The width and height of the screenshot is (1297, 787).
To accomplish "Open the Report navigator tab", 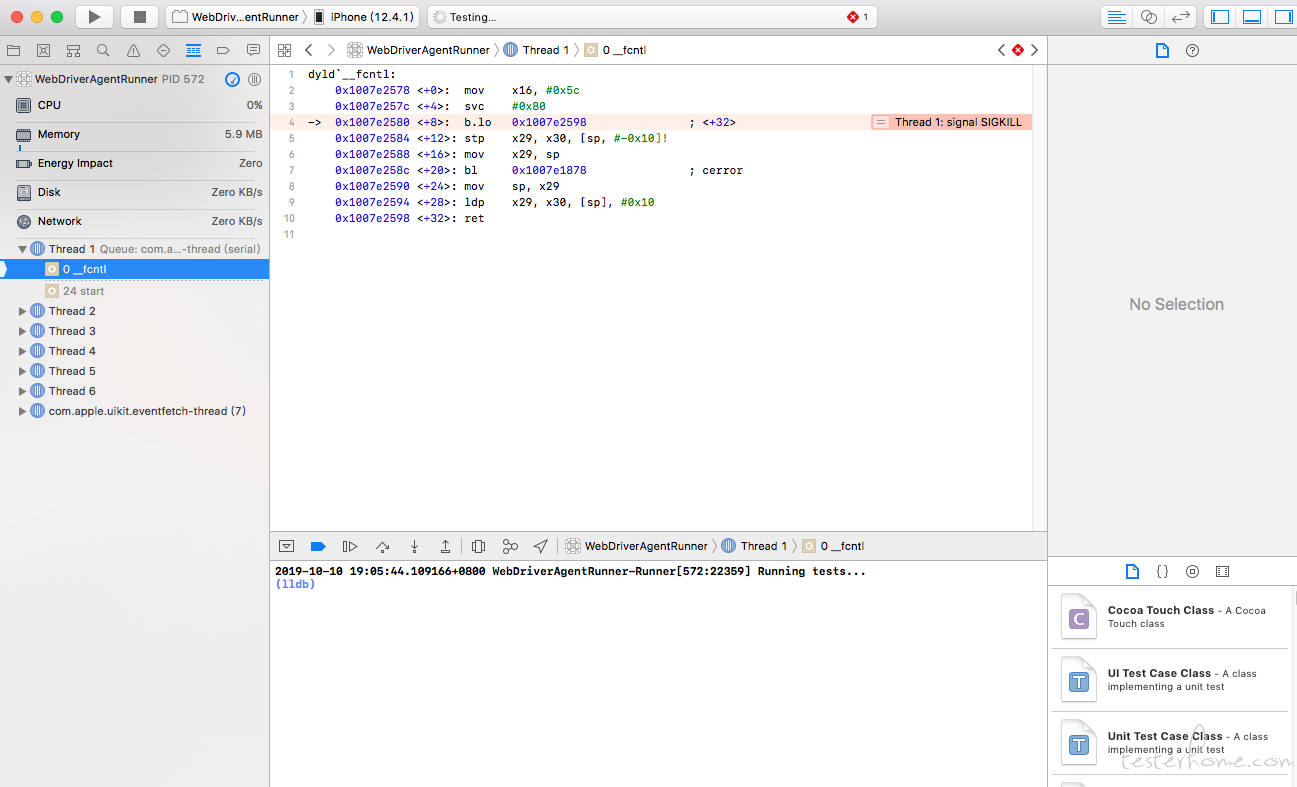I will point(253,50).
